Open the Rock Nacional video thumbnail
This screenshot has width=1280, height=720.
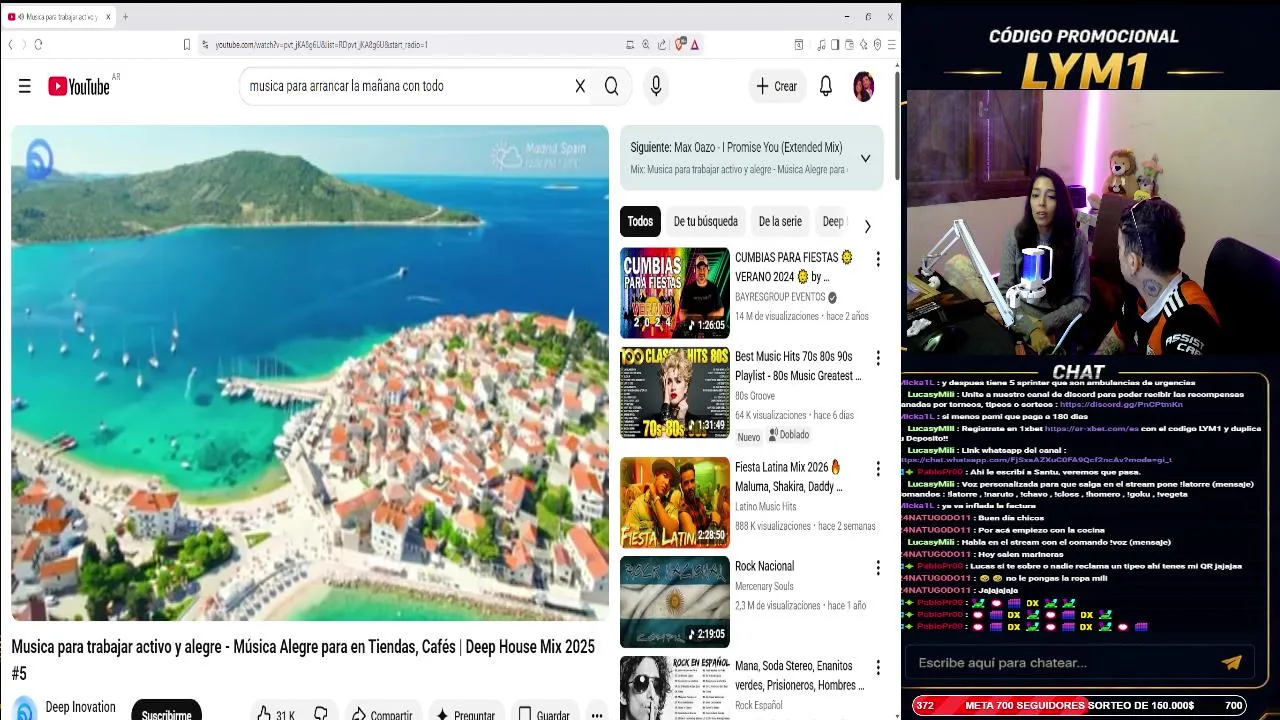pyautogui.click(x=675, y=602)
